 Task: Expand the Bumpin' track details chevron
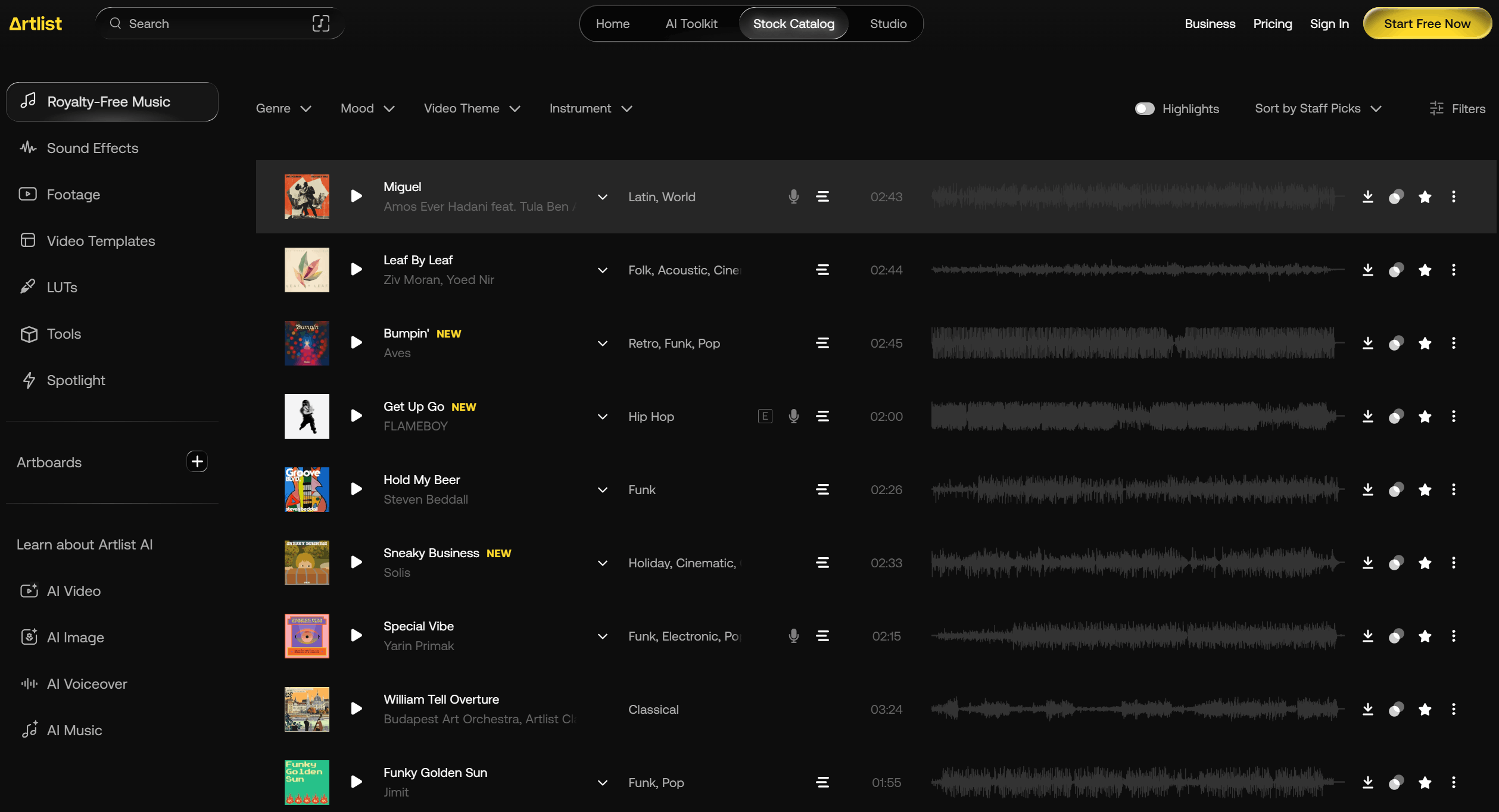tap(602, 343)
